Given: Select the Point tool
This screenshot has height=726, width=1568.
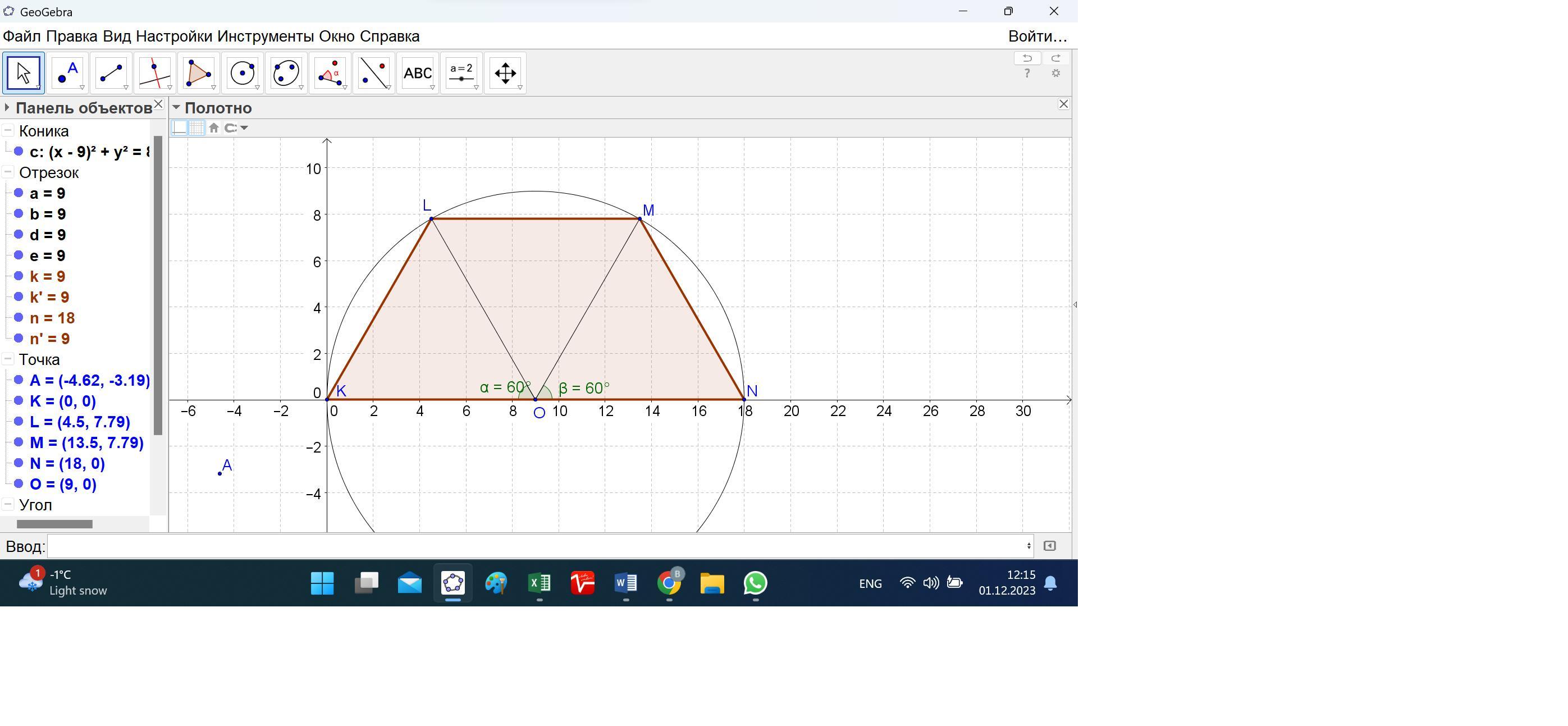Looking at the screenshot, I should tap(67, 73).
